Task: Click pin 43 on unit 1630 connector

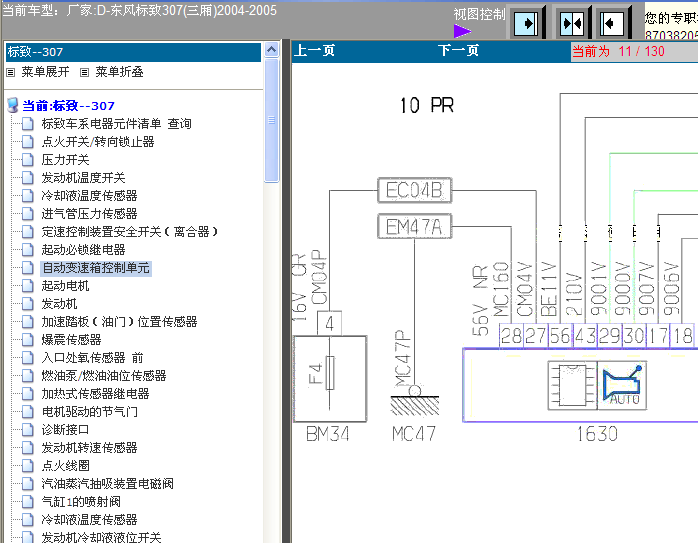Action: coord(585,336)
